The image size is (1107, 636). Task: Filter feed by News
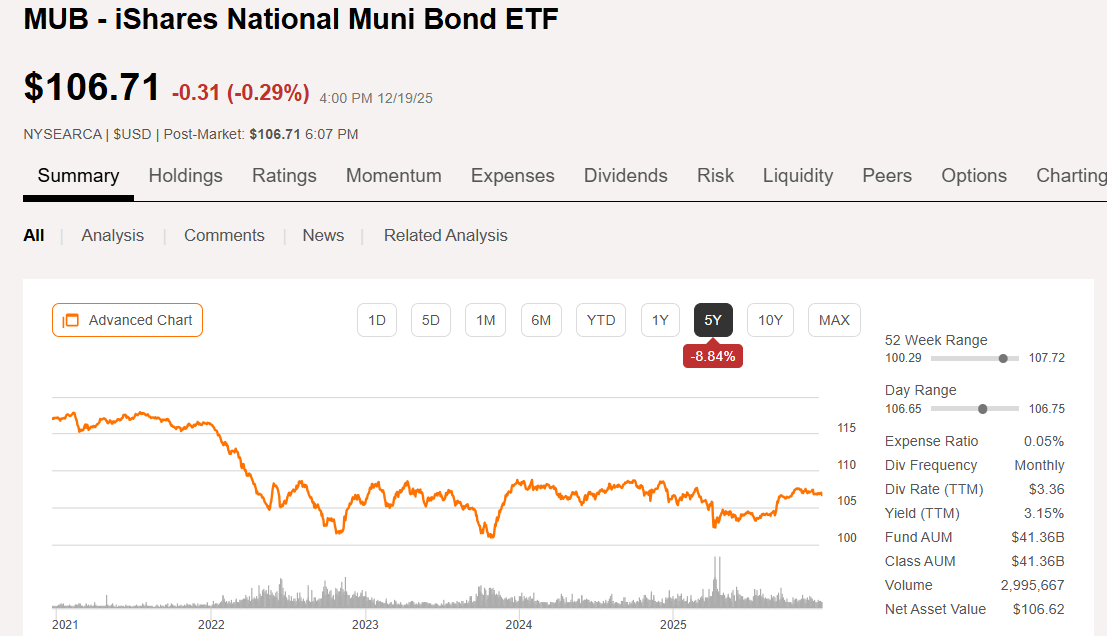pos(323,236)
